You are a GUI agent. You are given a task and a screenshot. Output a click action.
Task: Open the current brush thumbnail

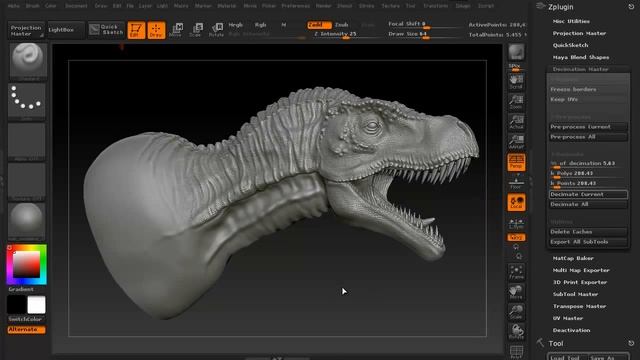pyautogui.click(x=27, y=62)
